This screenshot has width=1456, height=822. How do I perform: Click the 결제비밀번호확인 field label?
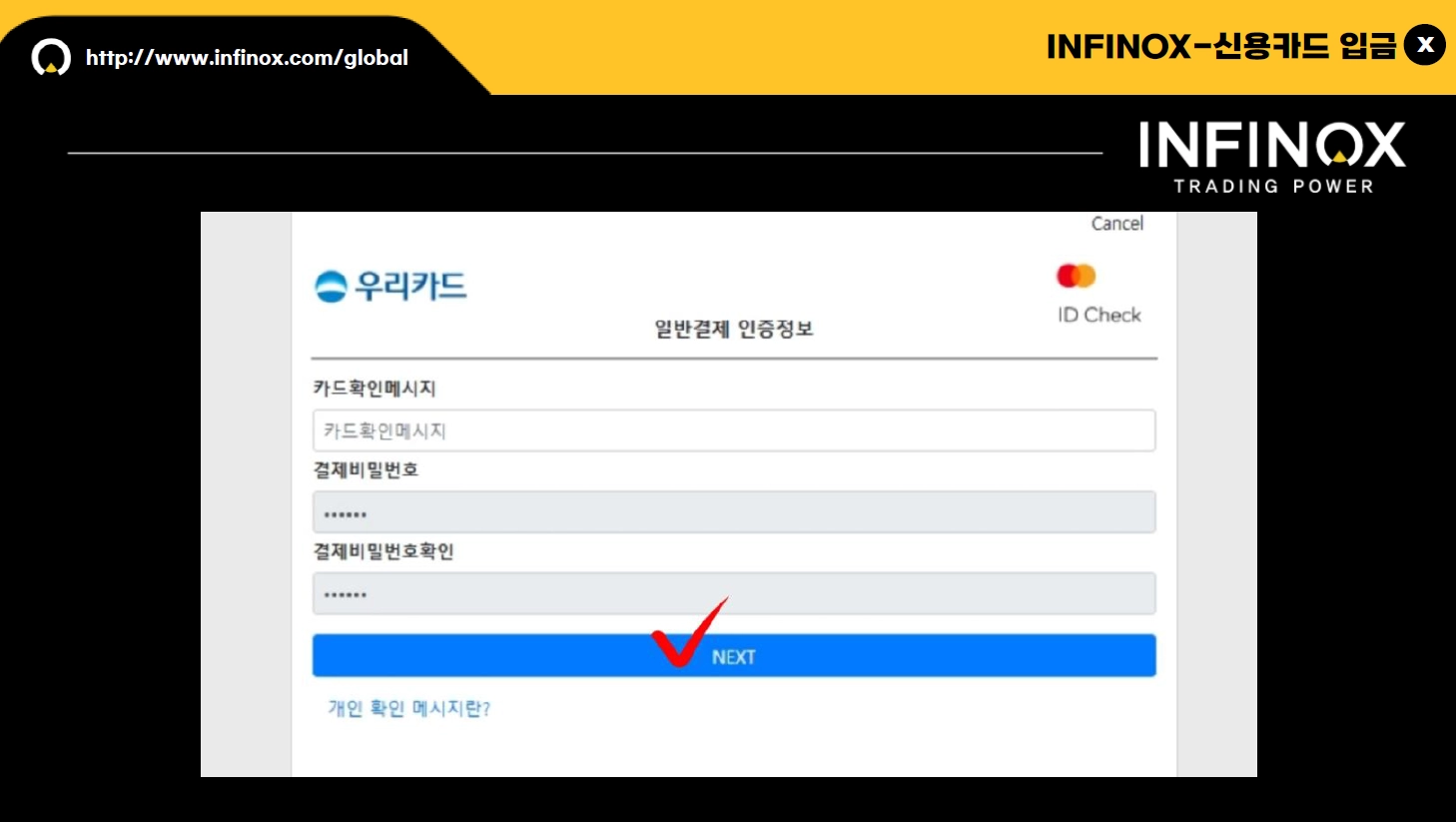pos(383,551)
